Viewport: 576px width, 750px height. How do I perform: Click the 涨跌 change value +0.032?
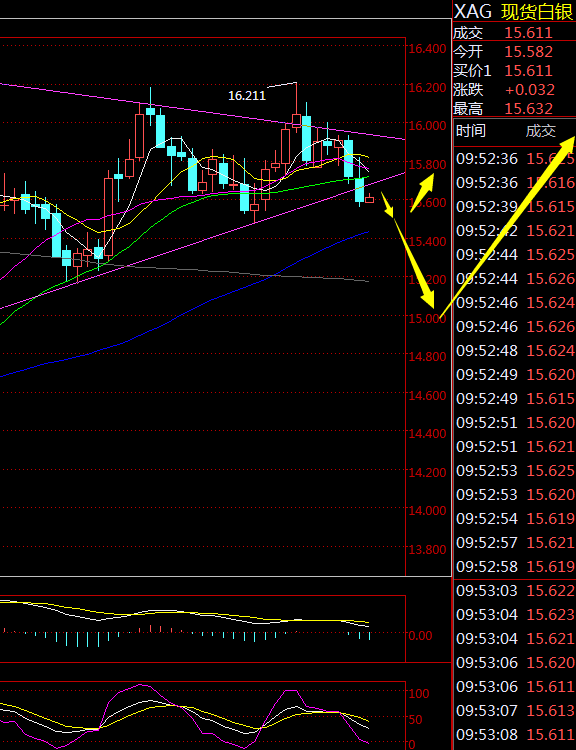(x=530, y=90)
